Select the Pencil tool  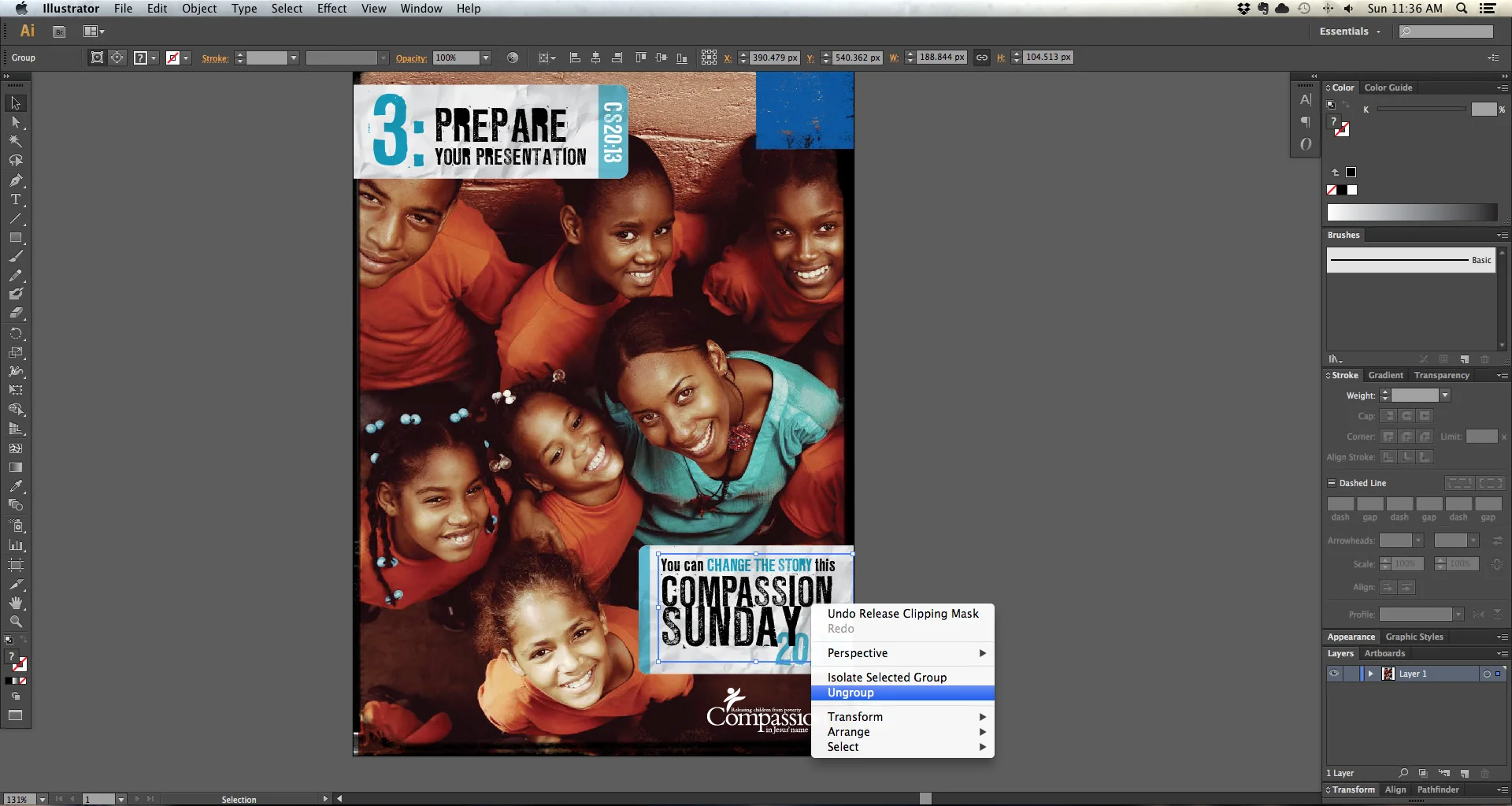tap(16, 275)
